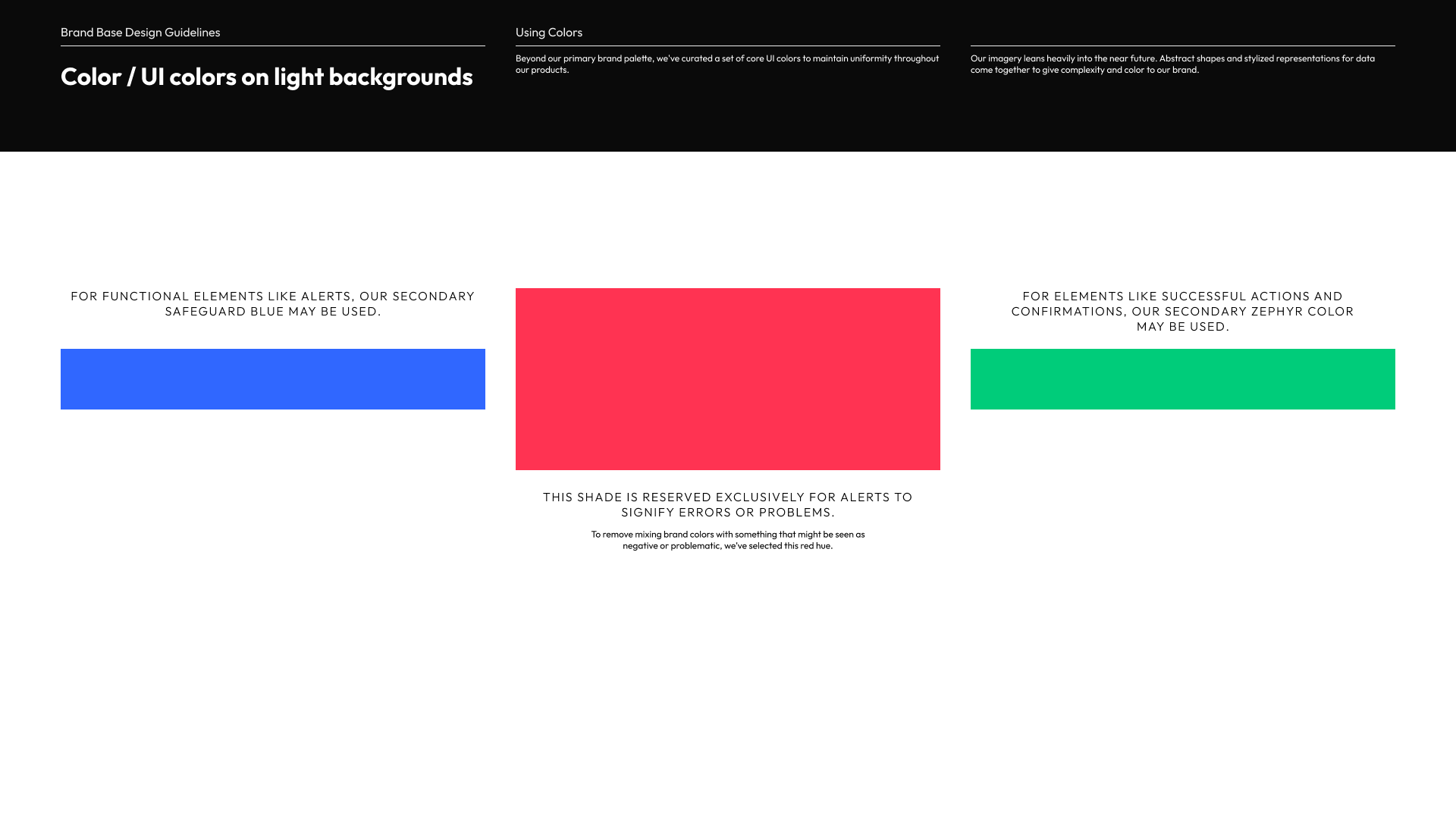
Task: Click the 'FOR ELEMENTS LIKE SUCCESSFUL ACTIONS' line
Action: (1182, 297)
